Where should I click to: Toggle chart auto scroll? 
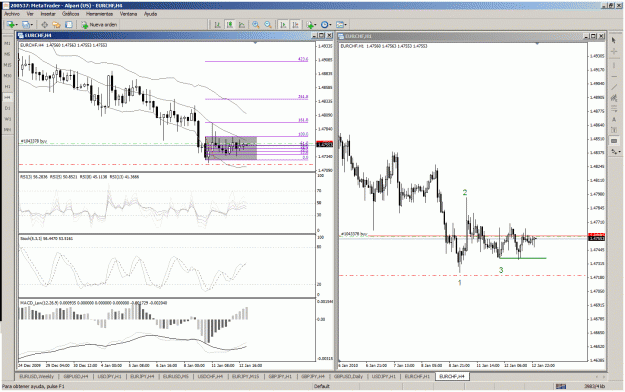pos(283,25)
